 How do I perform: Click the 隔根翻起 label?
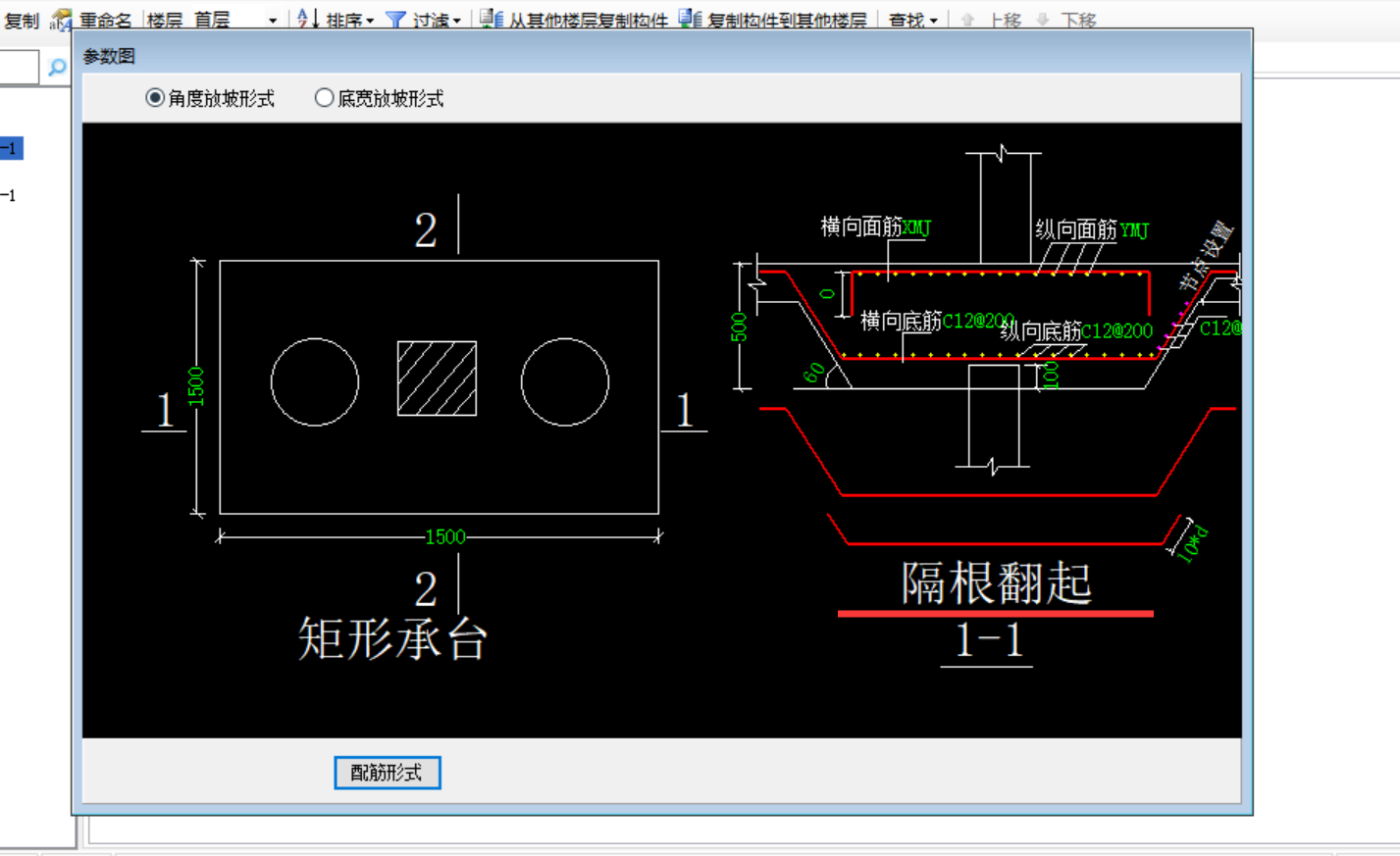coord(996,582)
